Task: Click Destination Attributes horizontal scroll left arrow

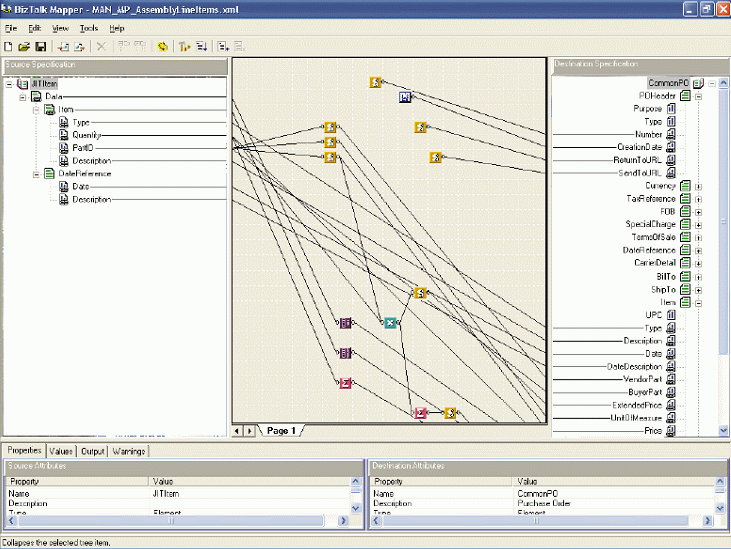Action: point(377,521)
